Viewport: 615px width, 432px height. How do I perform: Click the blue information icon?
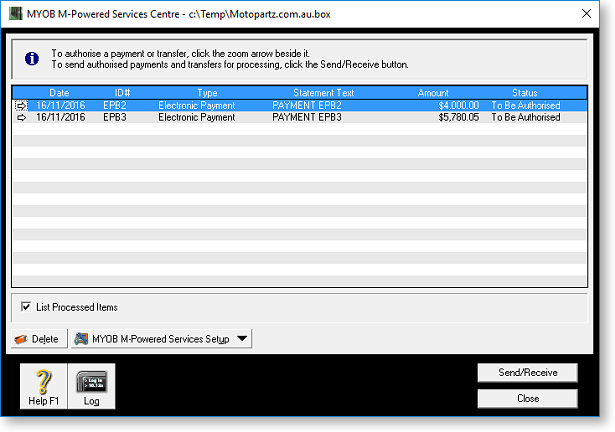32,59
